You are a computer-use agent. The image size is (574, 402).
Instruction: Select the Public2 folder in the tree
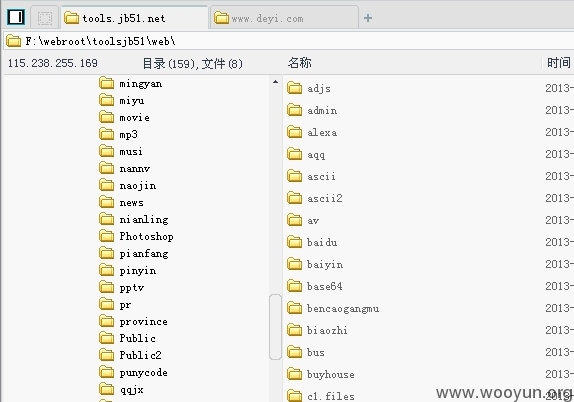click(x=130, y=355)
